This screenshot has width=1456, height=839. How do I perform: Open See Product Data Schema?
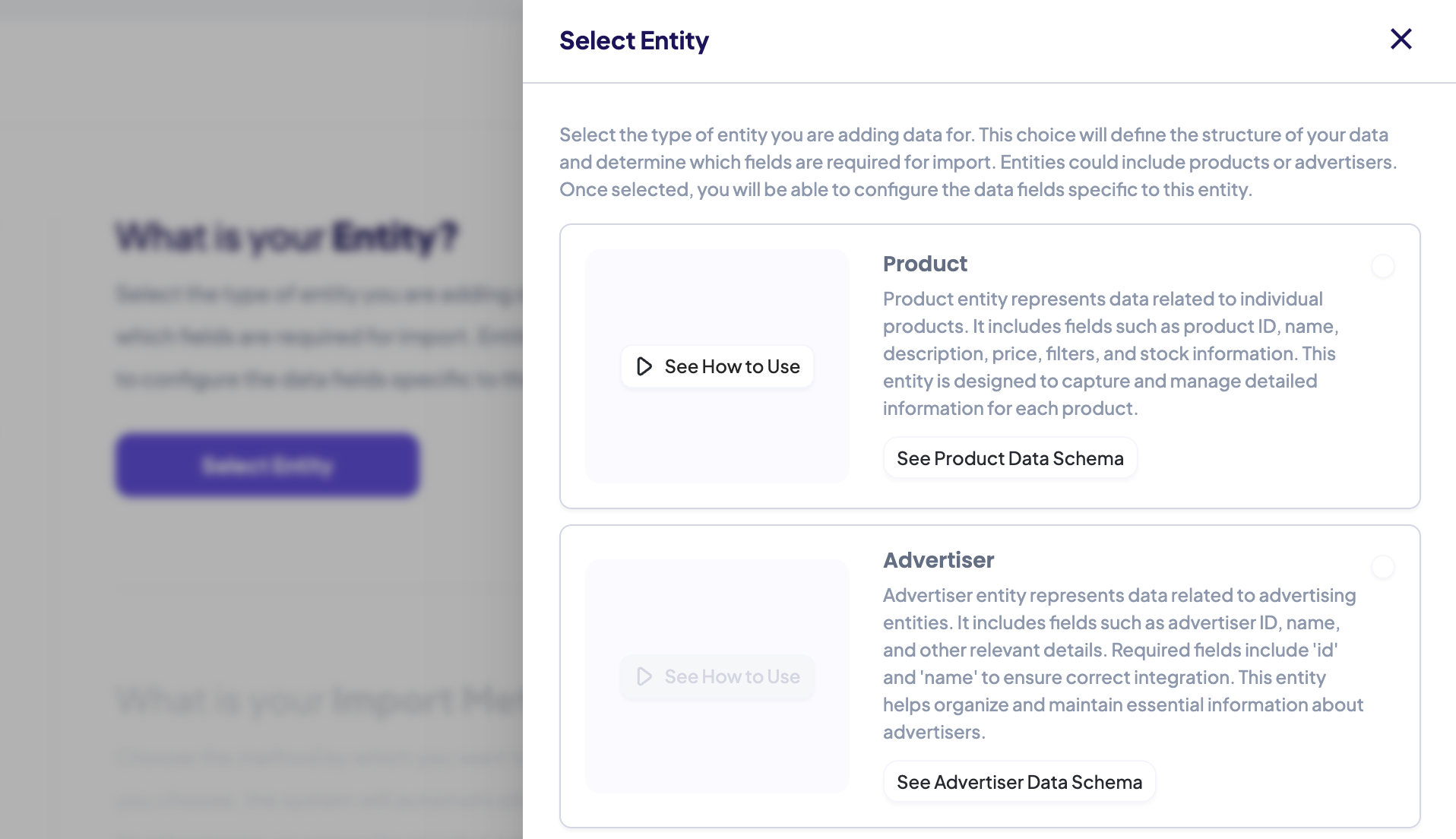pyautogui.click(x=1009, y=458)
